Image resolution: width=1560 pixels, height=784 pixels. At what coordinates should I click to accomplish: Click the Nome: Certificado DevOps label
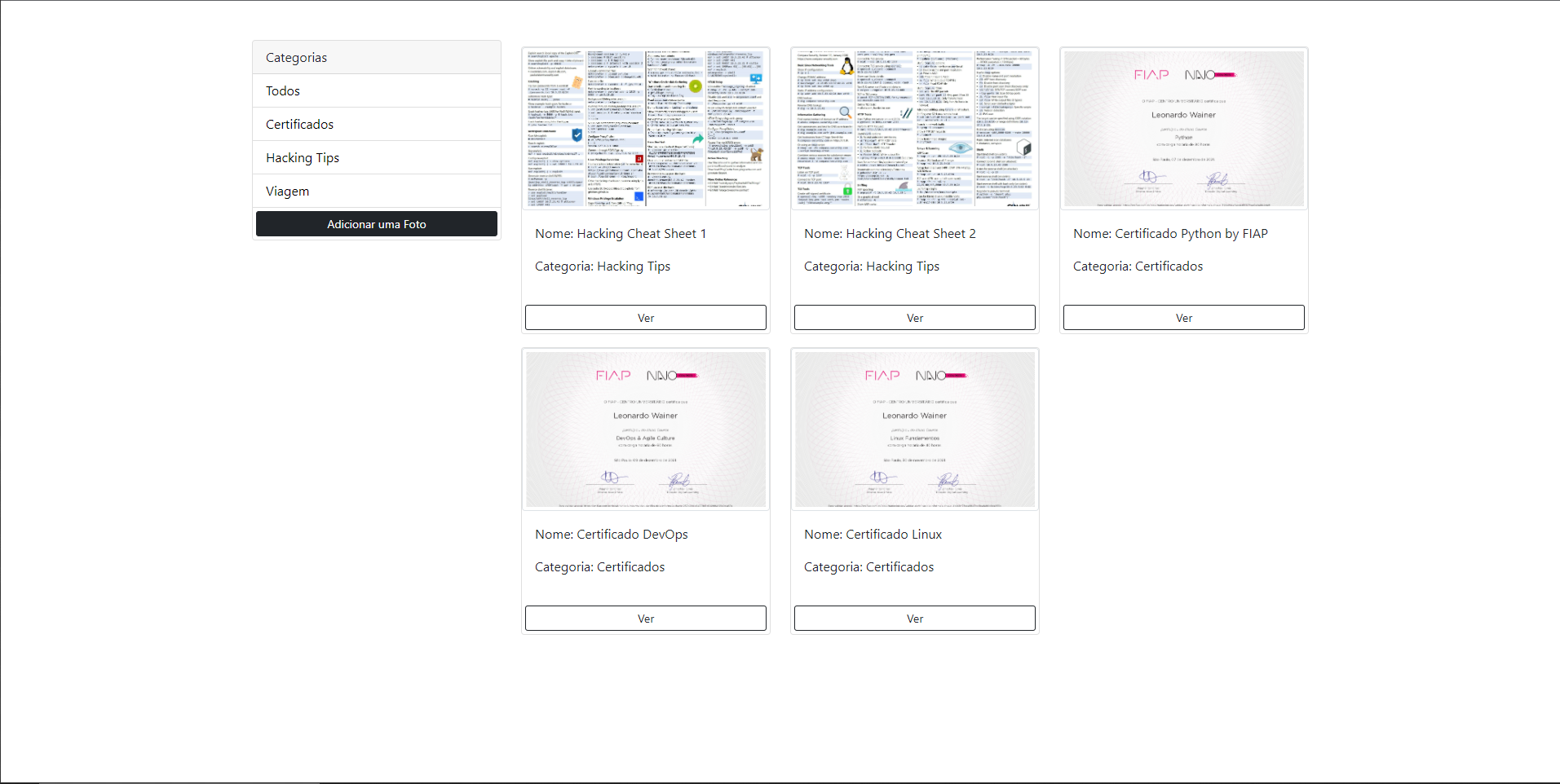coord(611,534)
